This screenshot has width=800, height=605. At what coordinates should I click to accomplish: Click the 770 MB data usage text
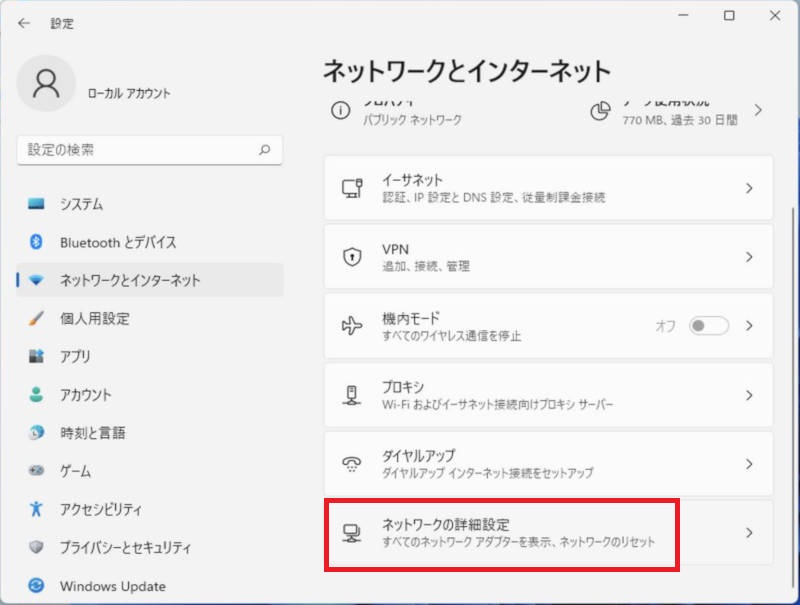pyautogui.click(x=680, y=120)
